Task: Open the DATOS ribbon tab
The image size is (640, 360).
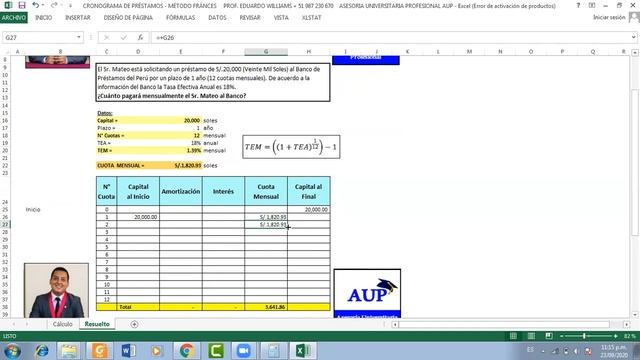Action: coord(217,18)
